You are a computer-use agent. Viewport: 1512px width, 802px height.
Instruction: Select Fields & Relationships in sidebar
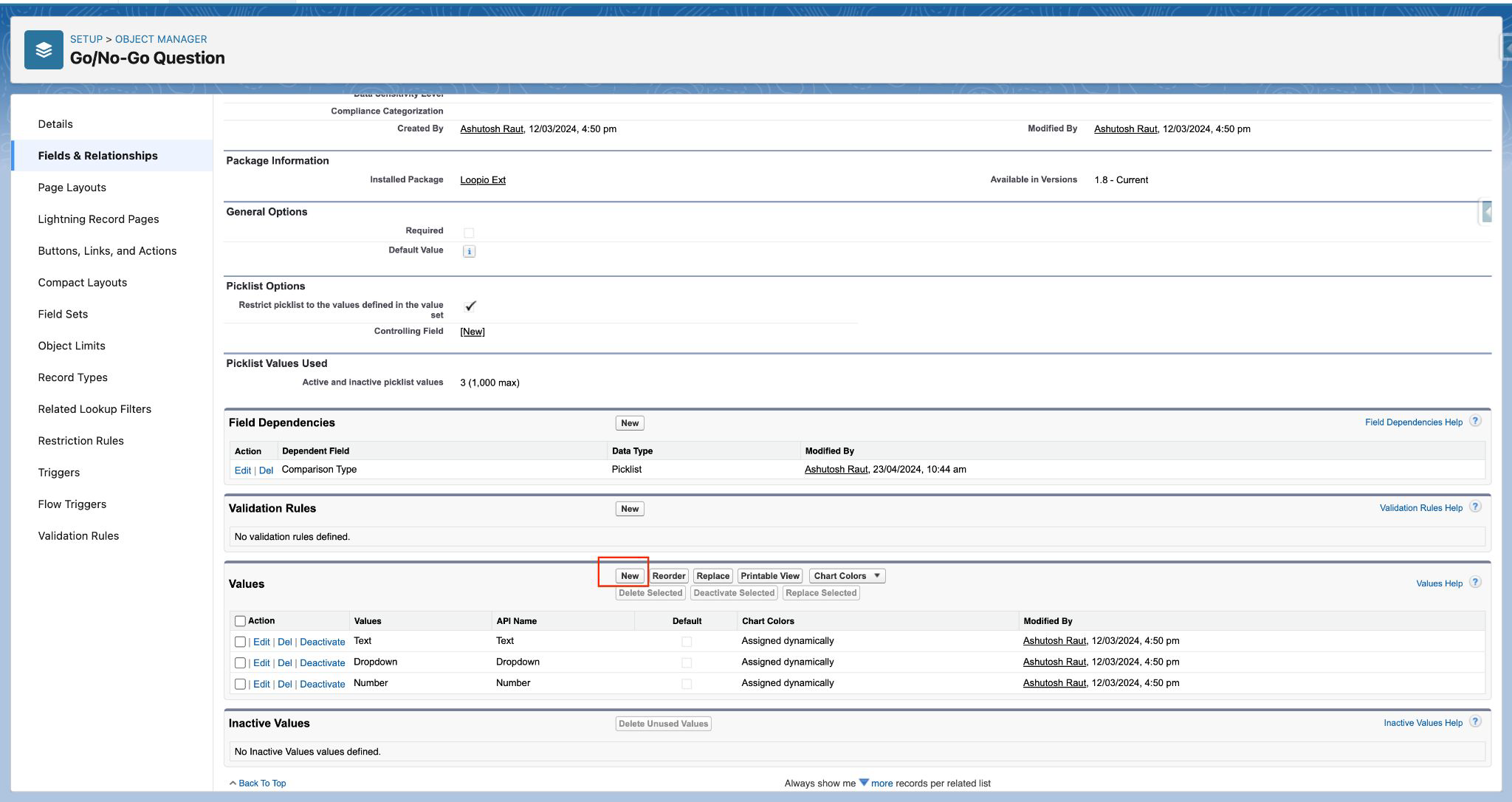(x=98, y=156)
